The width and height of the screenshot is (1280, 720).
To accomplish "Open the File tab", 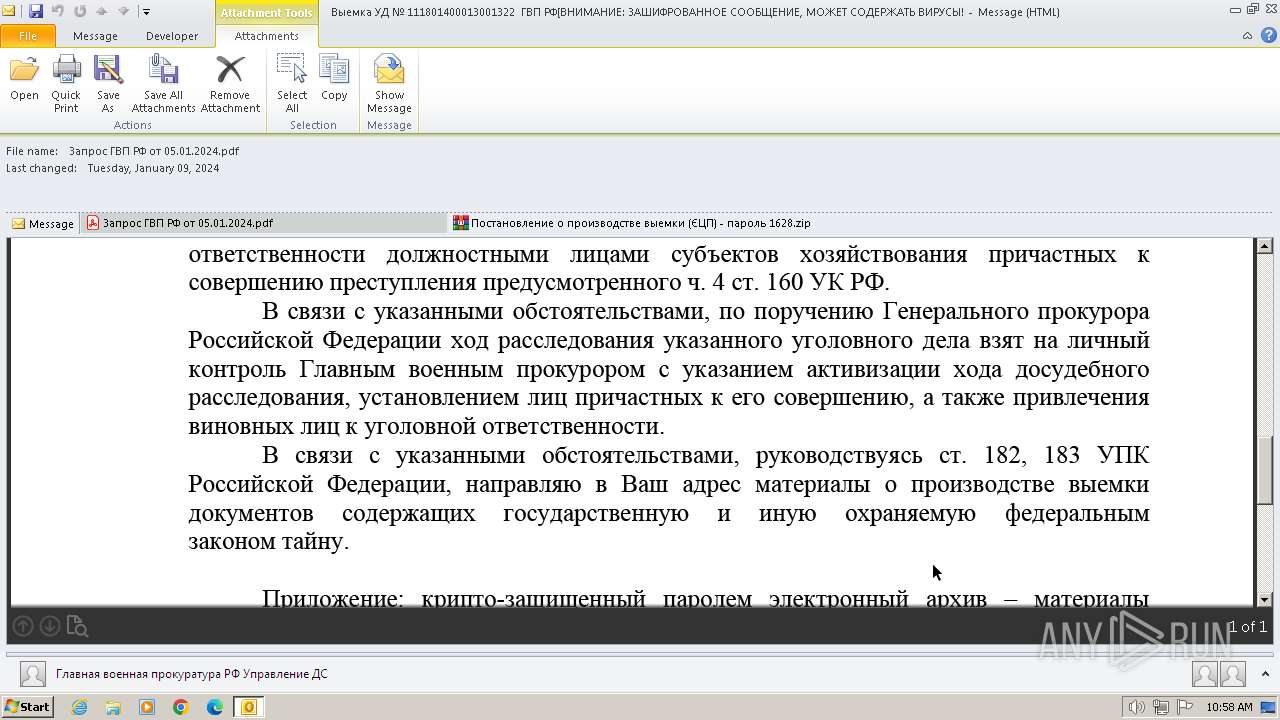I will pyautogui.click(x=28, y=36).
